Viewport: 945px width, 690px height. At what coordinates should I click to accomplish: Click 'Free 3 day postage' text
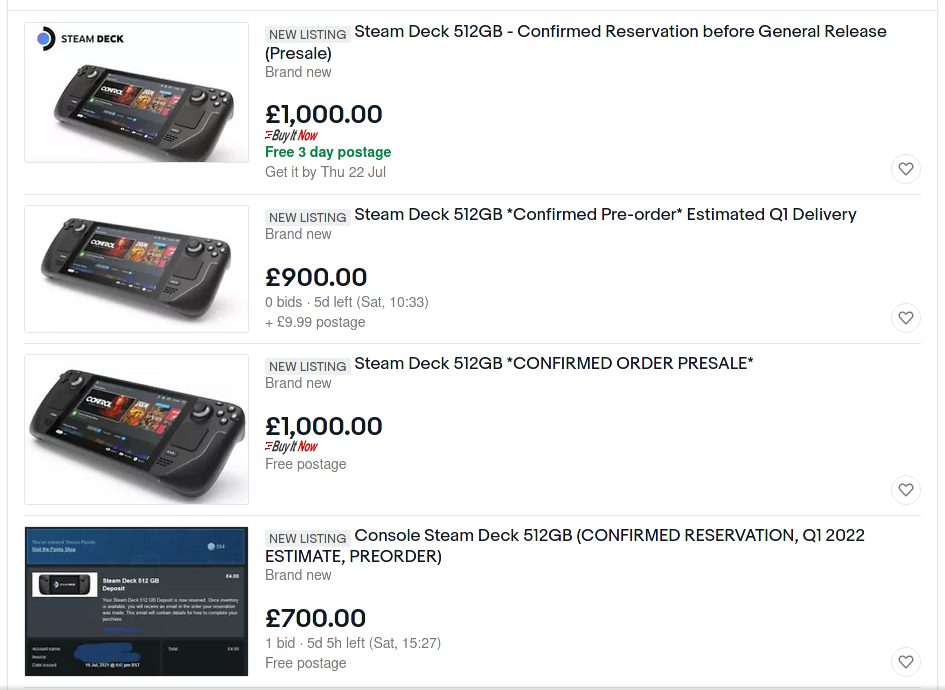click(x=328, y=152)
